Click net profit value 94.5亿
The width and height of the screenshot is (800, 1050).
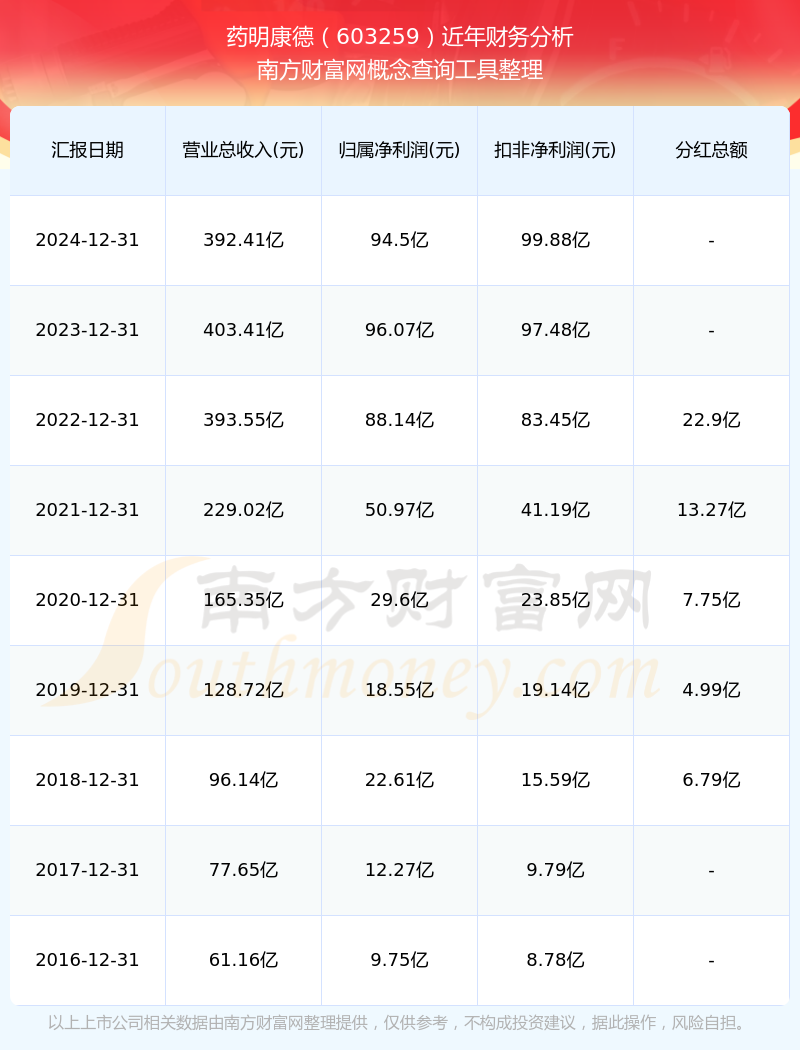tap(400, 240)
